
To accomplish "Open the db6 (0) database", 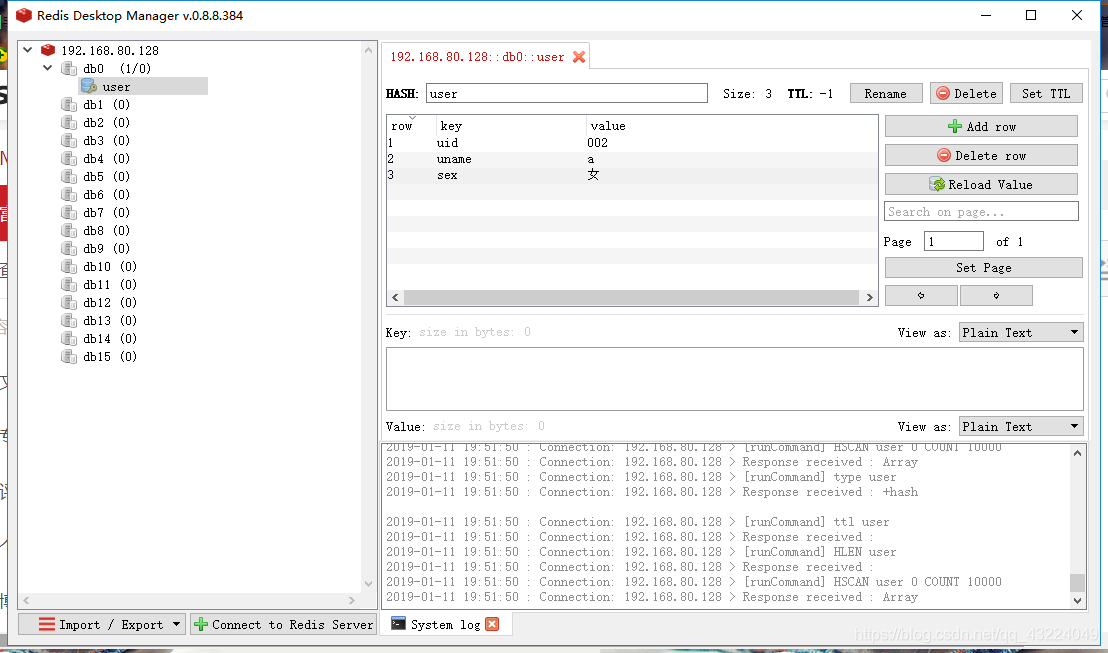I will pyautogui.click(x=106, y=194).
